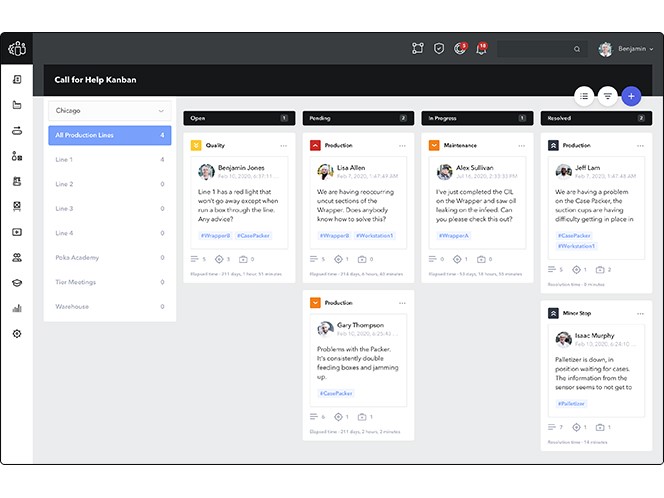This screenshot has height=498, width=664.
Task: Select Tier Meetings in sidebar list
Action: tap(110, 282)
